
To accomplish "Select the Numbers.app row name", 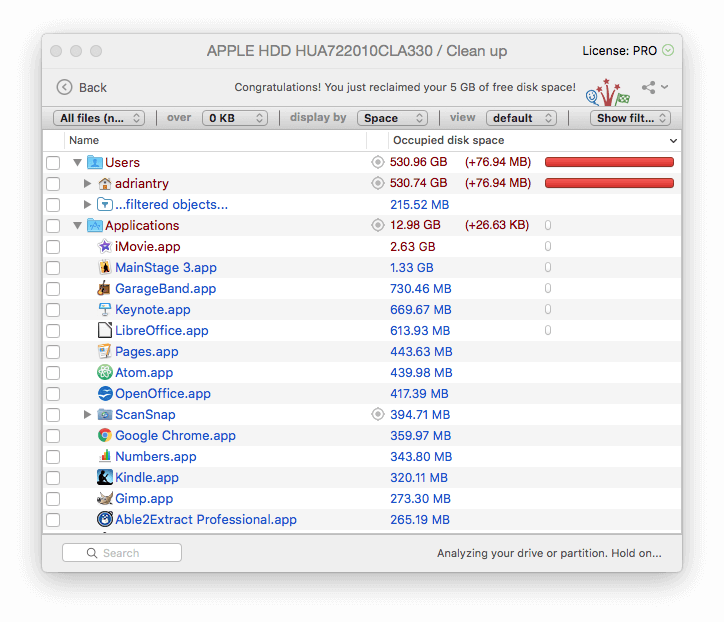I will [156, 456].
